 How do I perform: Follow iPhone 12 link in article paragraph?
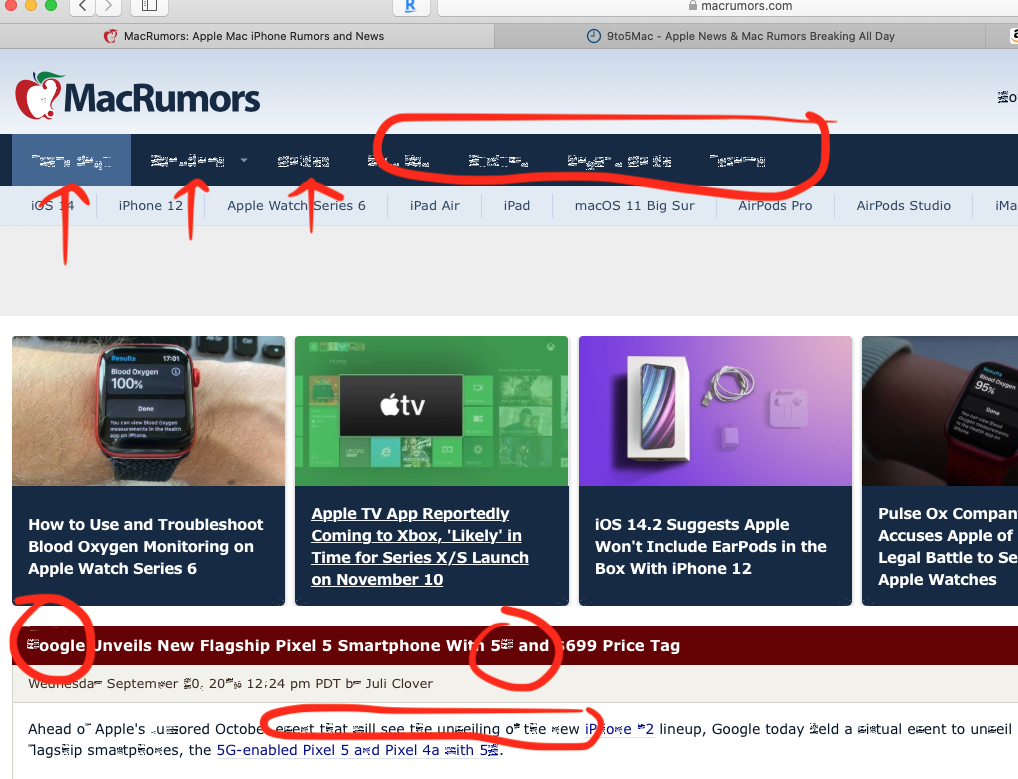619,729
